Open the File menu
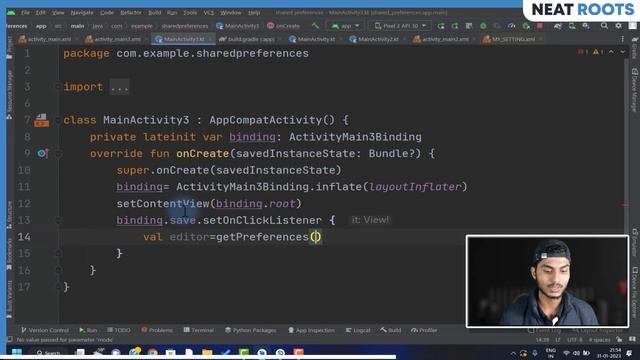This screenshot has height=360, width=640. tap(25, 13)
